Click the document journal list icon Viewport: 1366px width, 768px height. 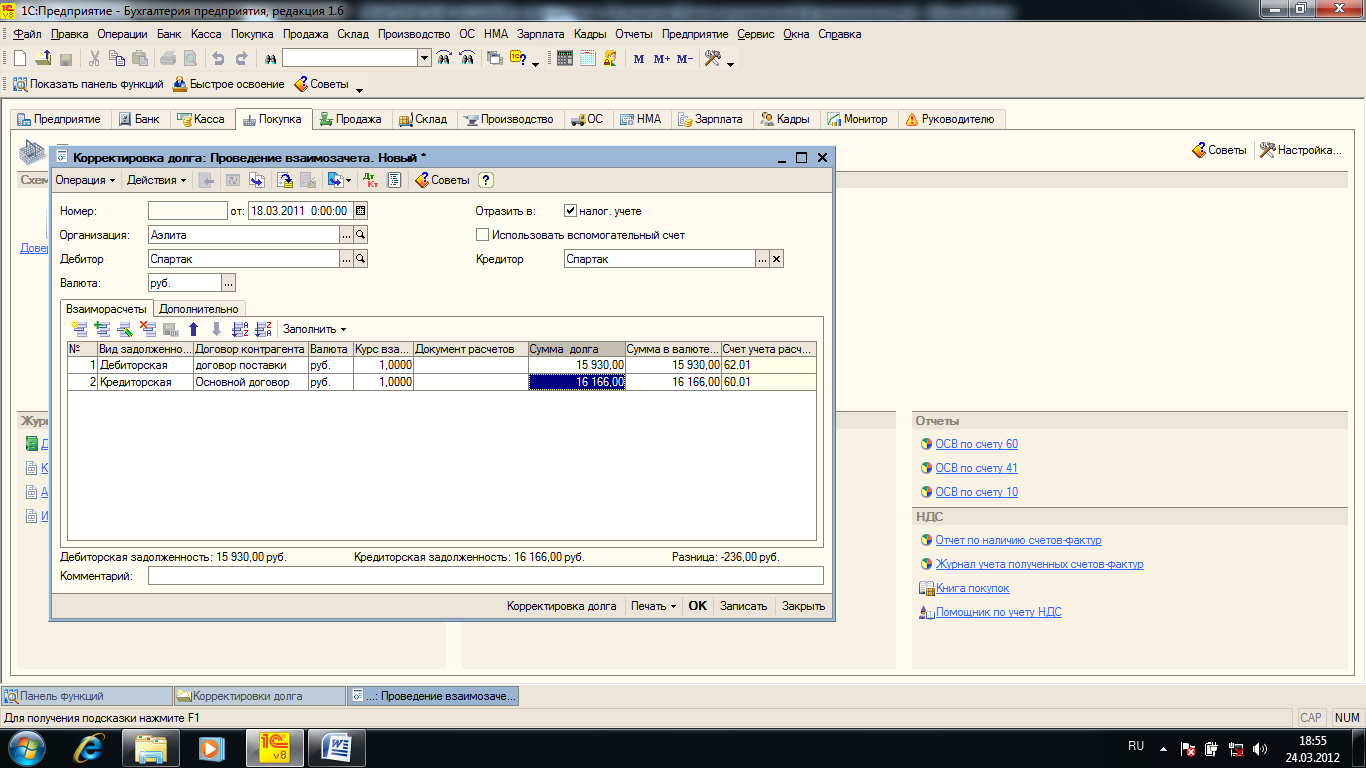pyautogui.click(x=394, y=180)
